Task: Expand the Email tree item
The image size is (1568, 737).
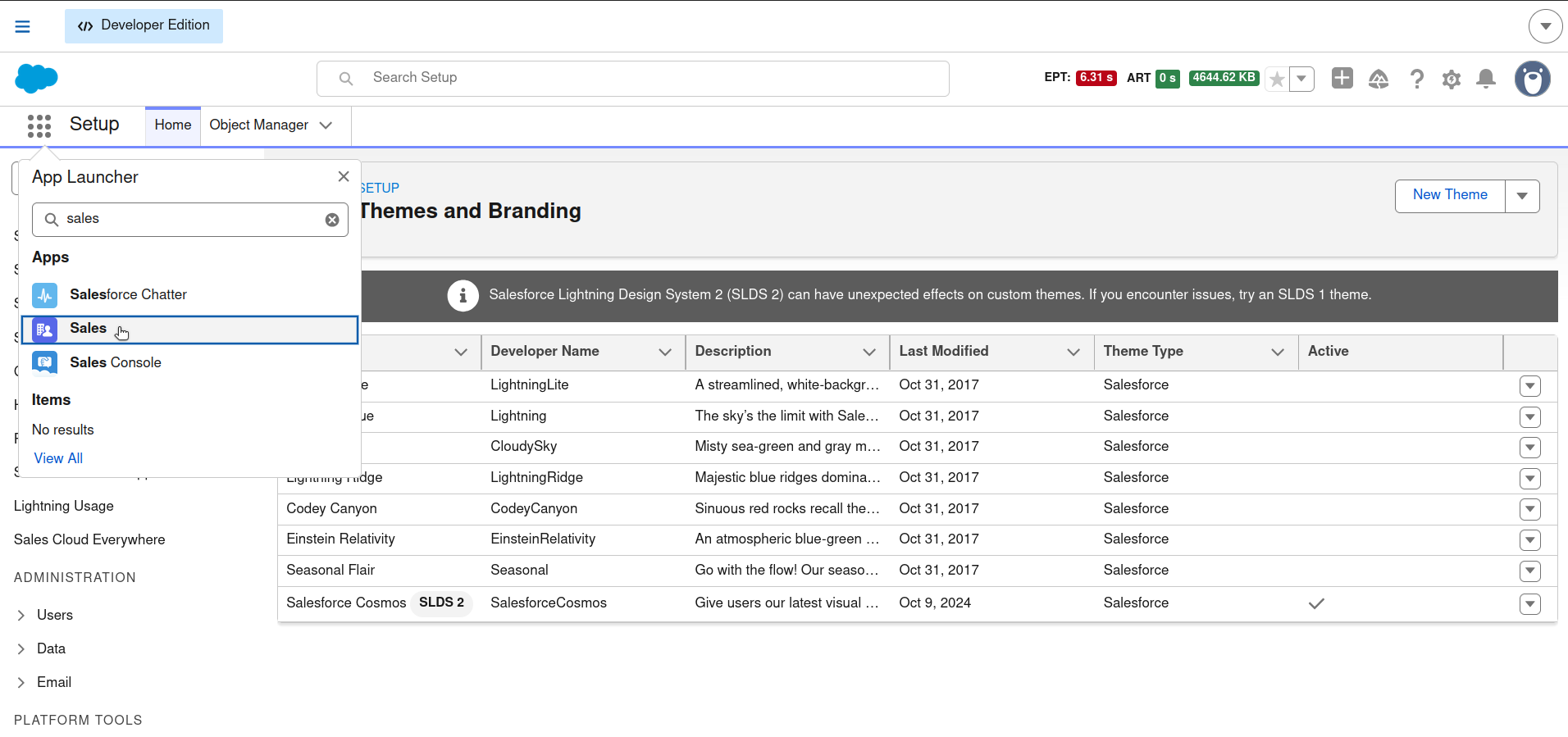Action: click(21, 683)
